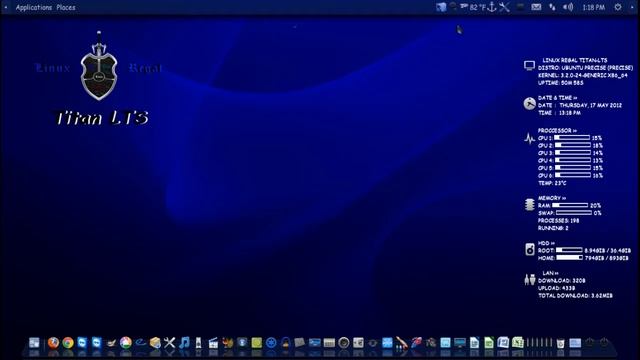Click the 1:18 PM clock

(593, 7)
